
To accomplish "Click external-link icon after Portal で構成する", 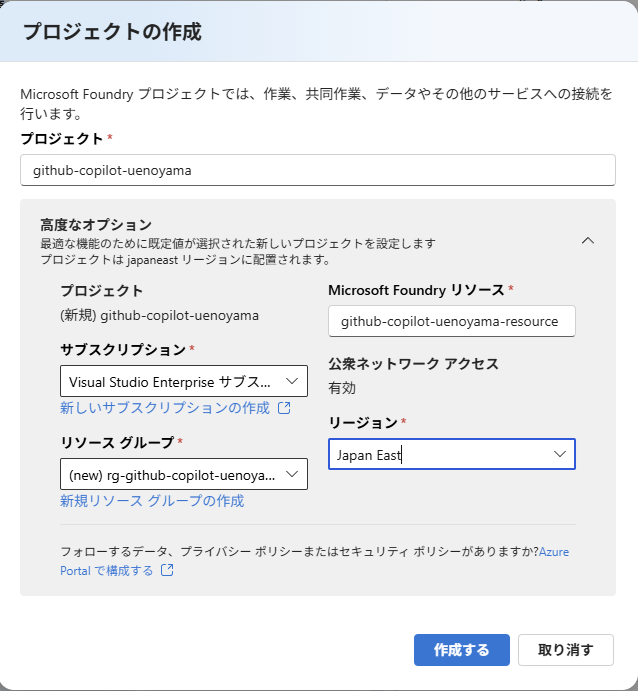I will click(x=167, y=570).
